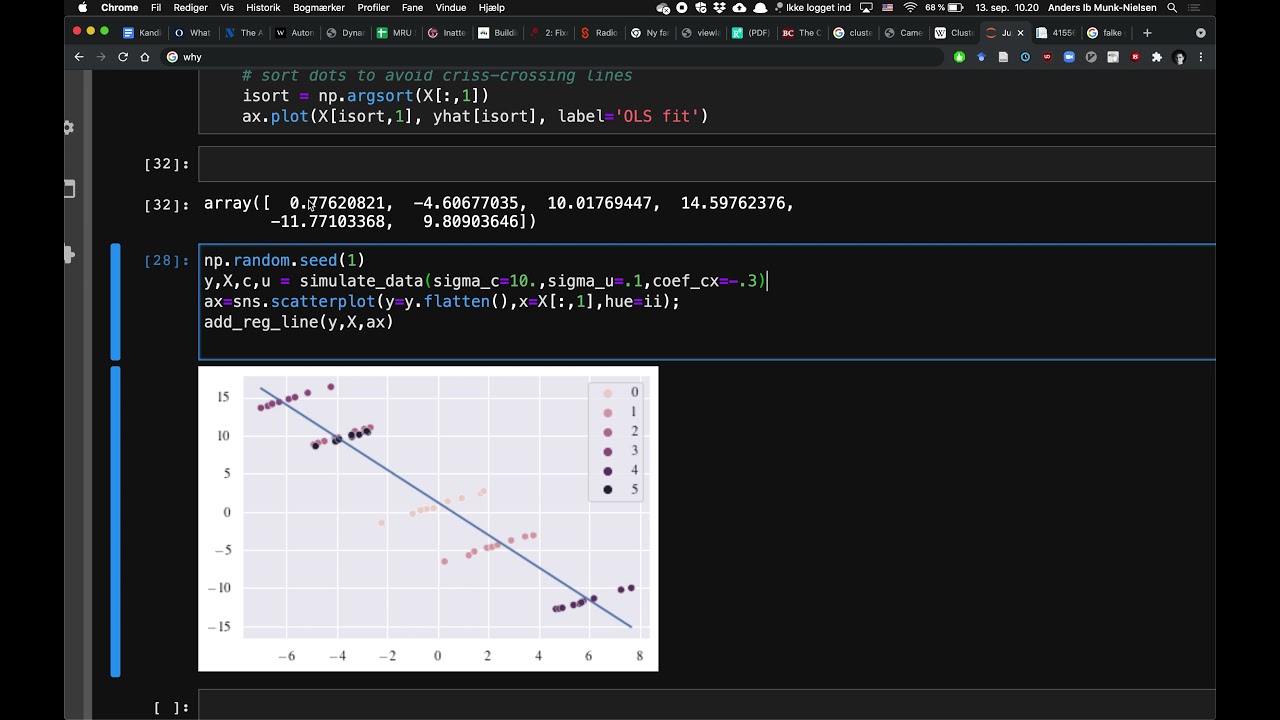Open a new browser tab
Image resolution: width=1280 pixels, height=720 pixels.
pyautogui.click(x=1147, y=33)
